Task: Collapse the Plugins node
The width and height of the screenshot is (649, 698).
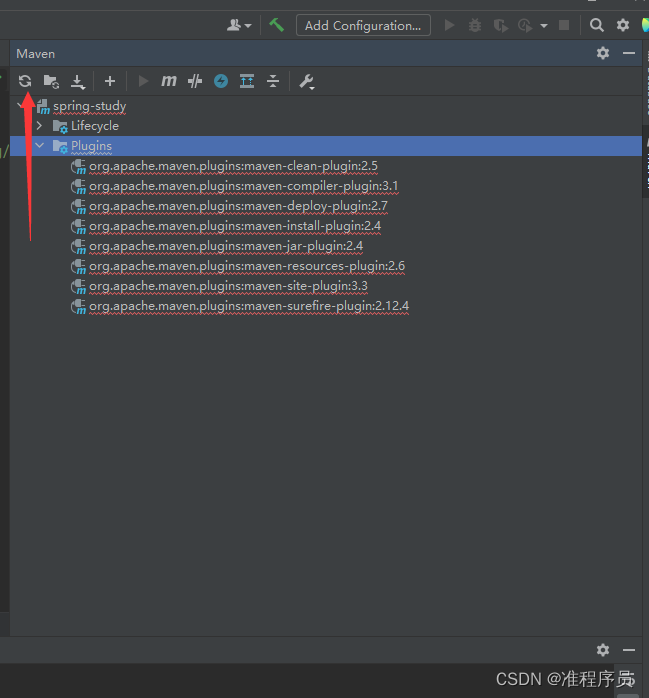Action: pyautogui.click(x=39, y=145)
